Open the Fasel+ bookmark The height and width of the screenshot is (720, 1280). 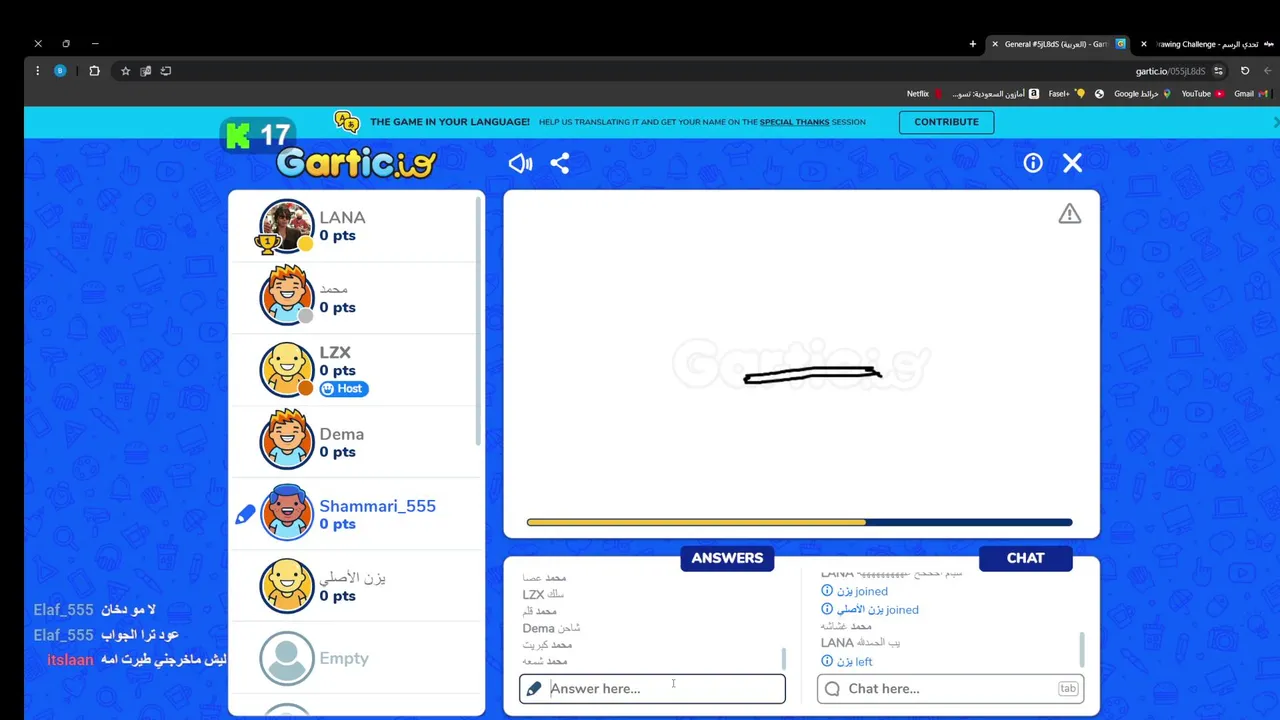[1066, 94]
